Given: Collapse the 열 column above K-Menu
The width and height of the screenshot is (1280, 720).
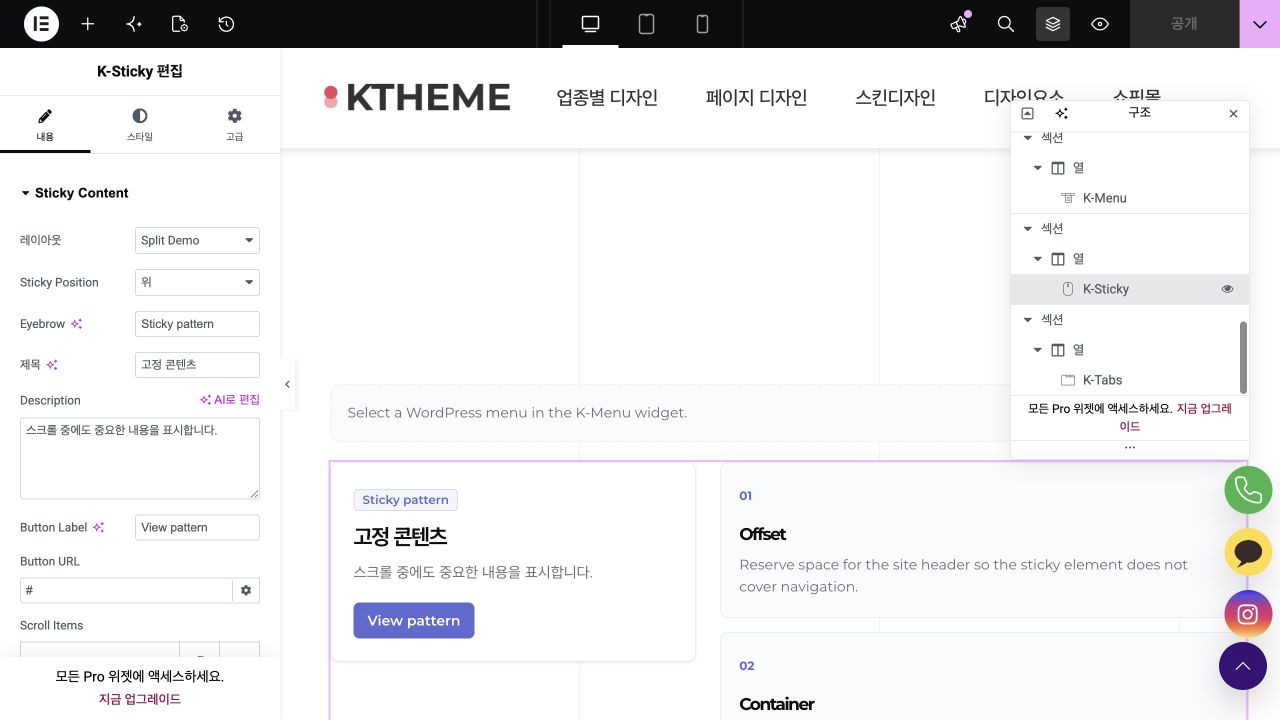Looking at the screenshot, I should (x=1038, y=168).
